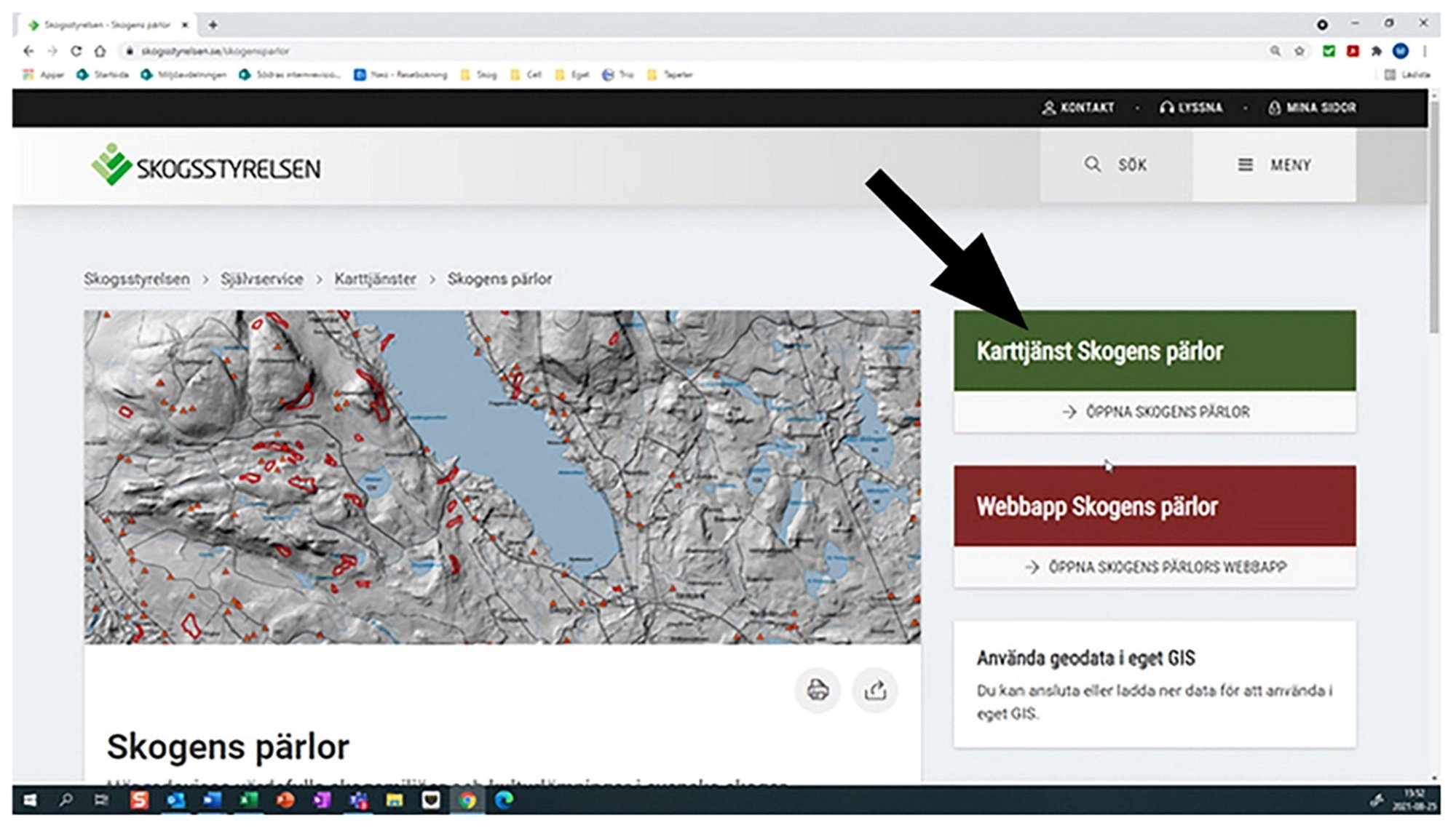Go to the browser home page
Viewport: 1456px width, 831px height.
100,51
